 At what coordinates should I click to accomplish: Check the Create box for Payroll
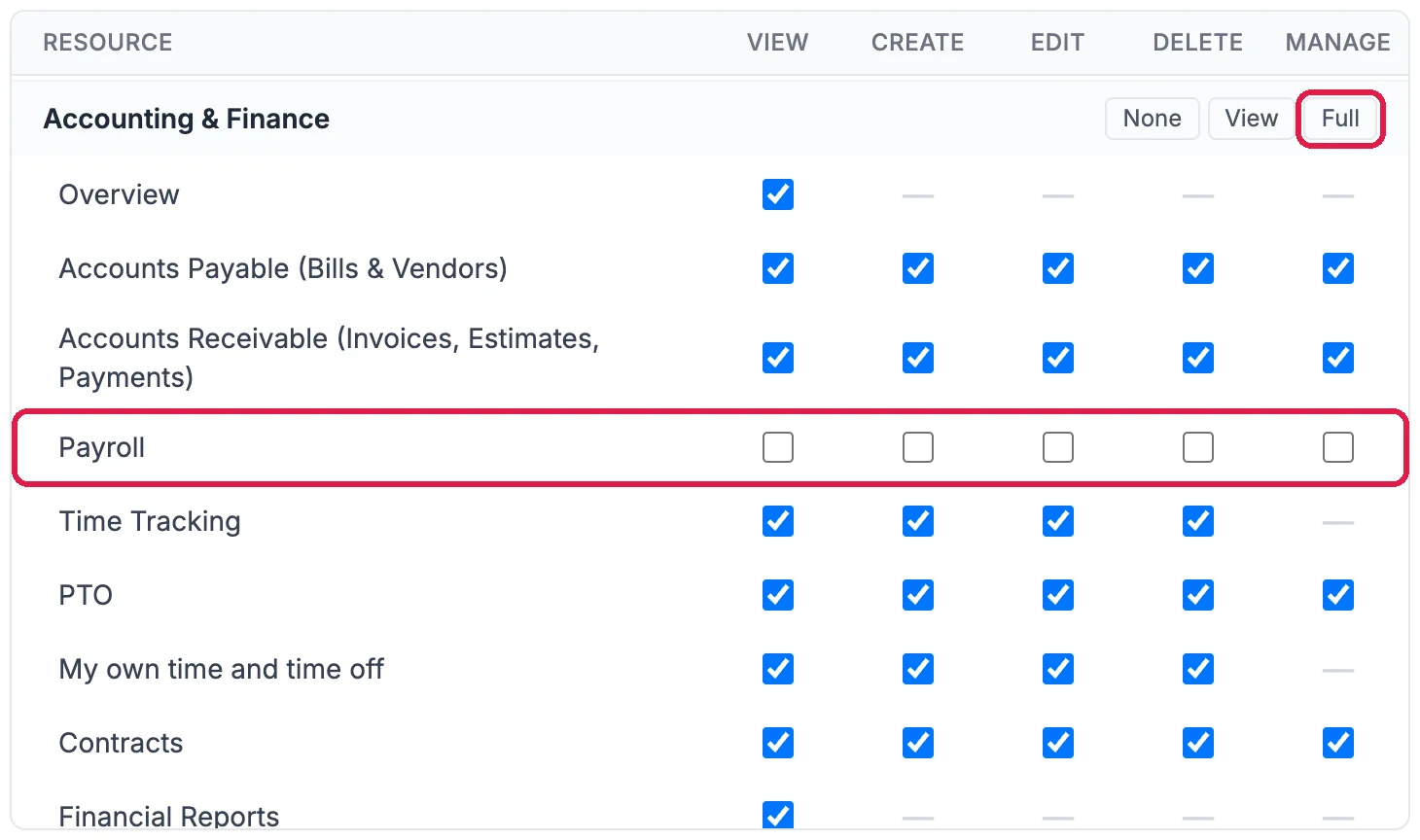click(x=918, y=447)
